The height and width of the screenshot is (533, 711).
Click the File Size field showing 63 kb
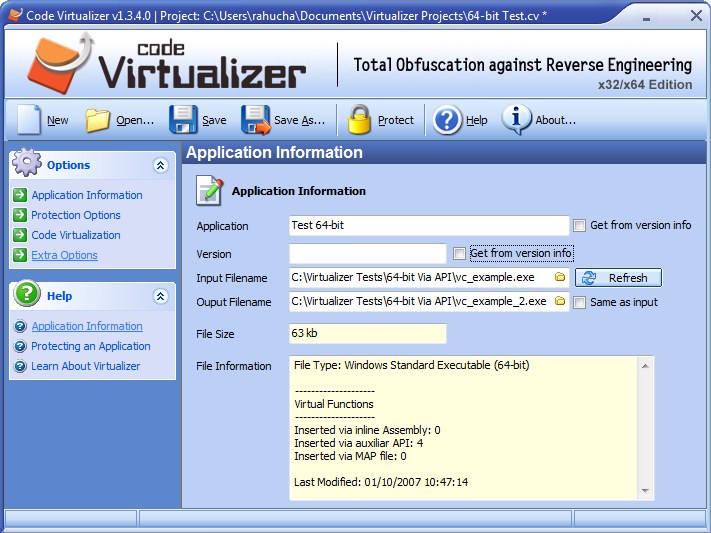coord(368,333)
